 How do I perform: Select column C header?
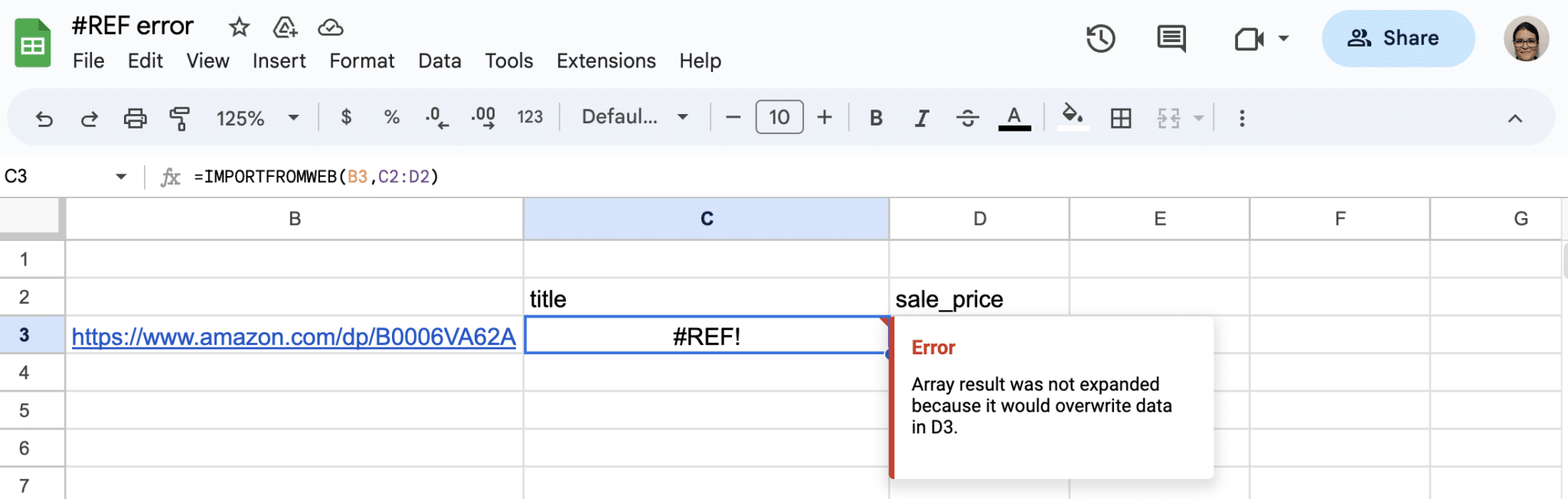coord(706,219)
